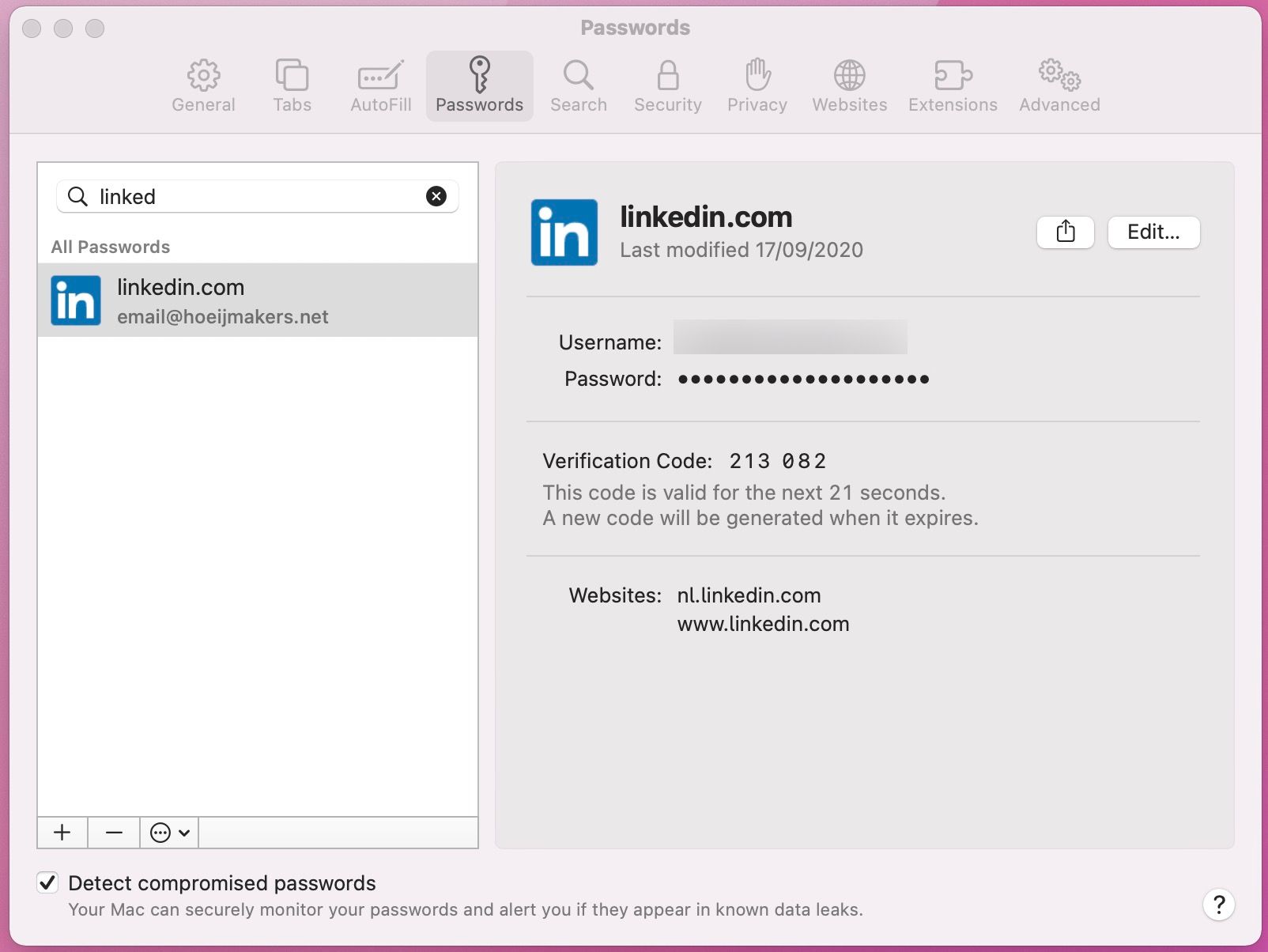Uncheck Detect compromised passwords
Image resolution: width=1268 pixels, height=952 pixels.
(48, 882)
